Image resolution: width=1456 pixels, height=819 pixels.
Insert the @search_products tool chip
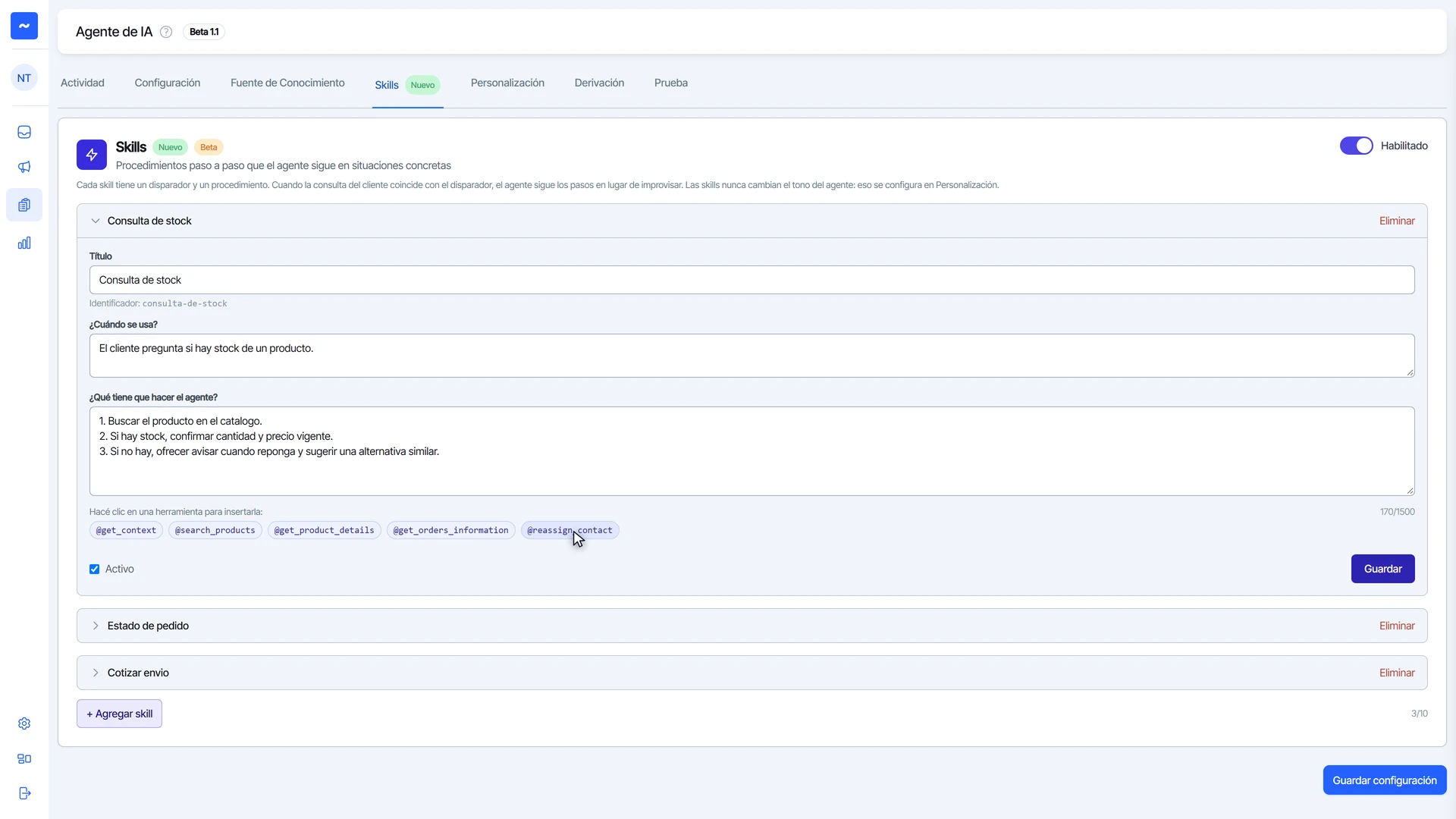[x=215, y=530]
